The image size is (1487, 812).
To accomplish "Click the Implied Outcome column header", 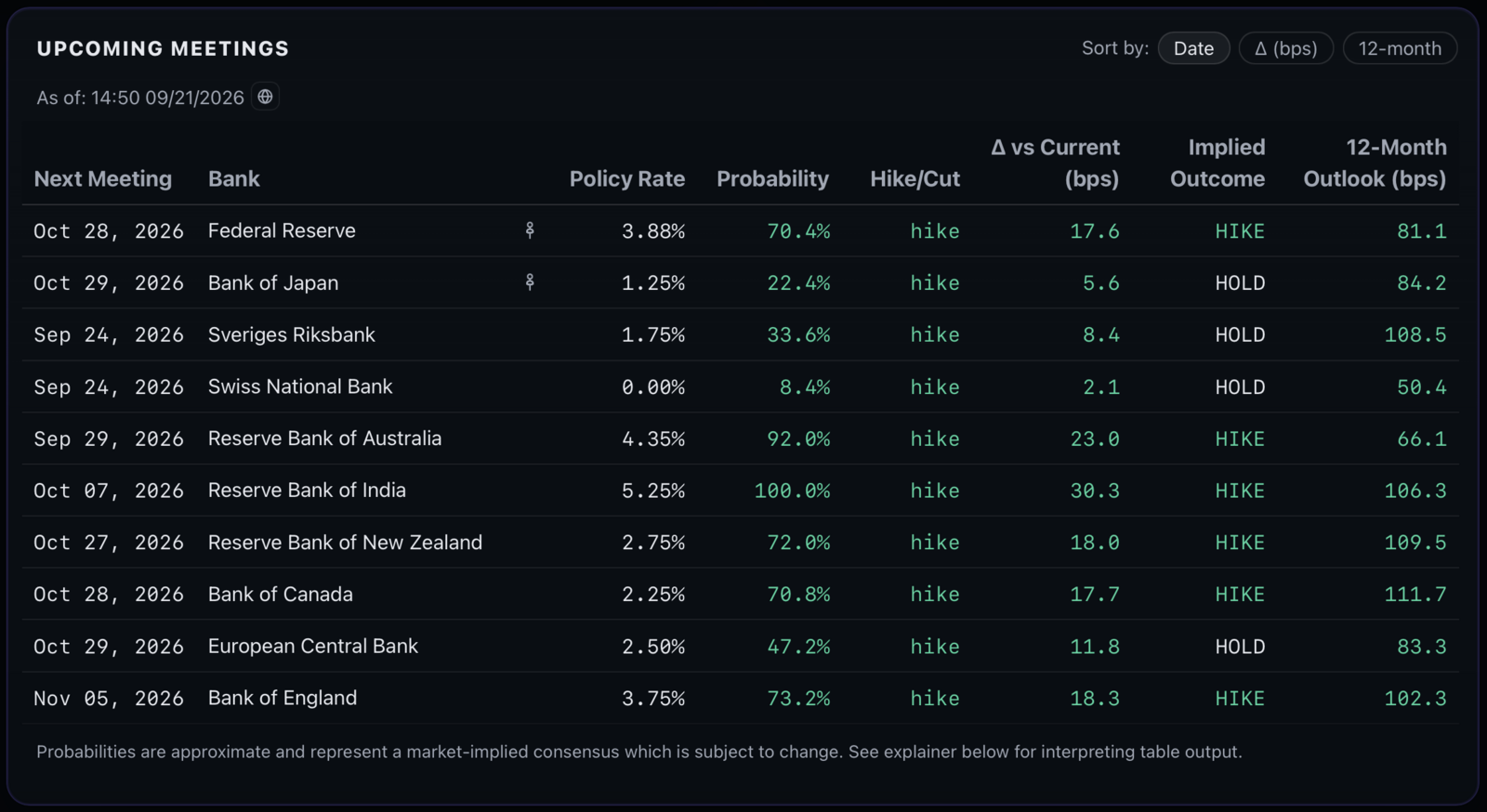I will click(1217, 163).
